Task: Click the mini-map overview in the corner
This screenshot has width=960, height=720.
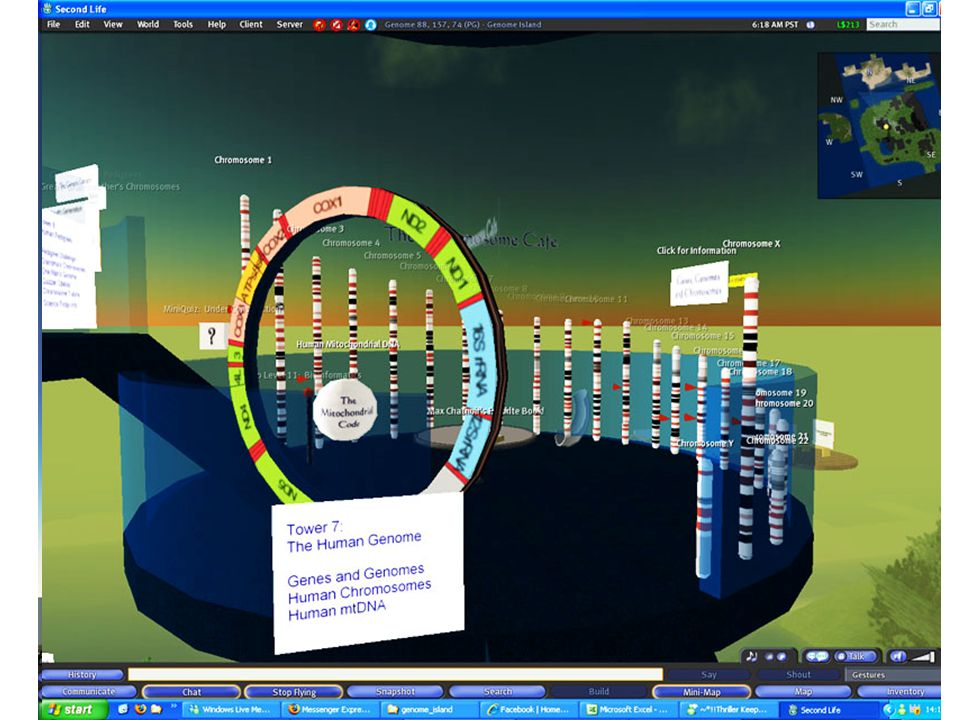Action: pos(879,126)
